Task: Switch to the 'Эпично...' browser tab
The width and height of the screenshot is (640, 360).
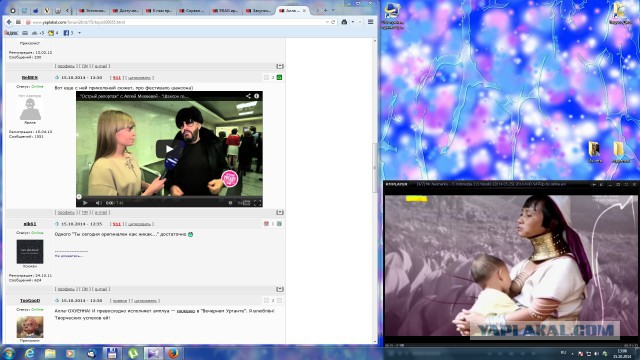Action: (93, 11)
